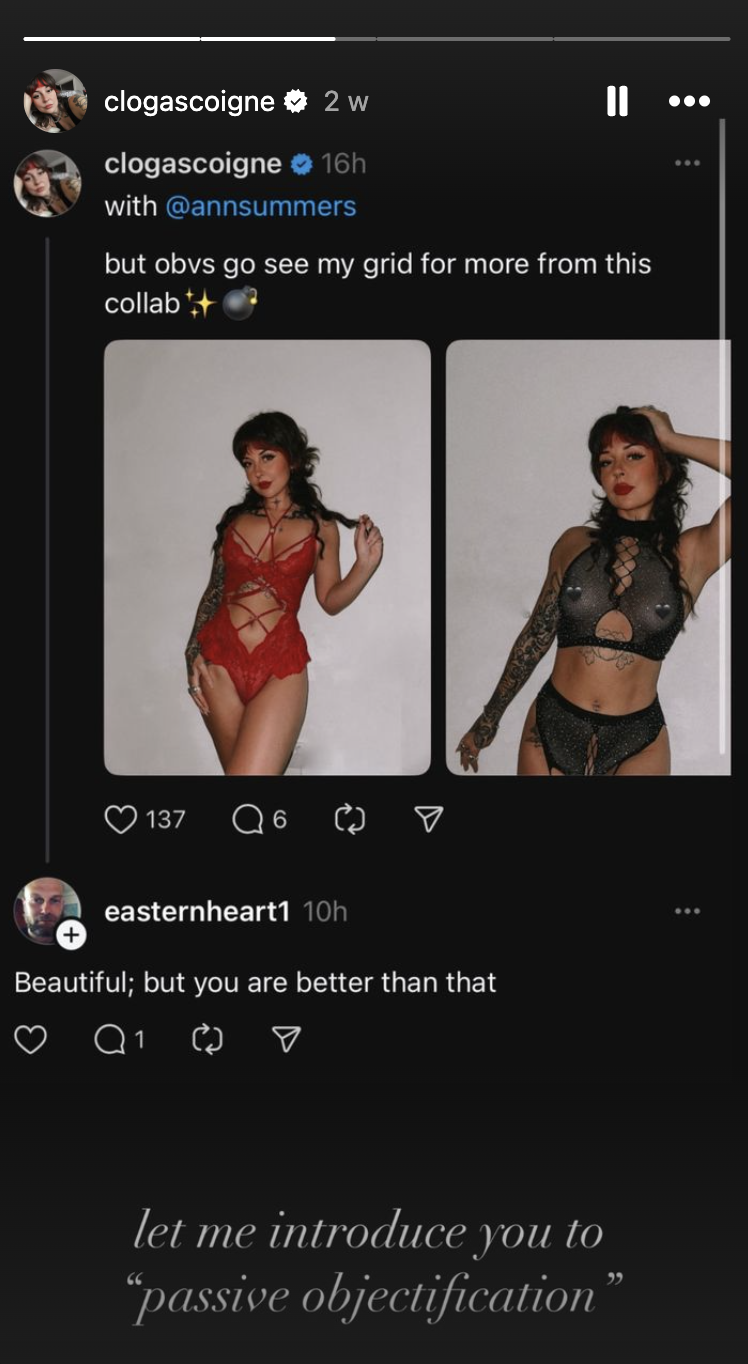This screenshot has height=1364, width=748.
Task: Open story options three-dot menu
Action: click(689, 101)
